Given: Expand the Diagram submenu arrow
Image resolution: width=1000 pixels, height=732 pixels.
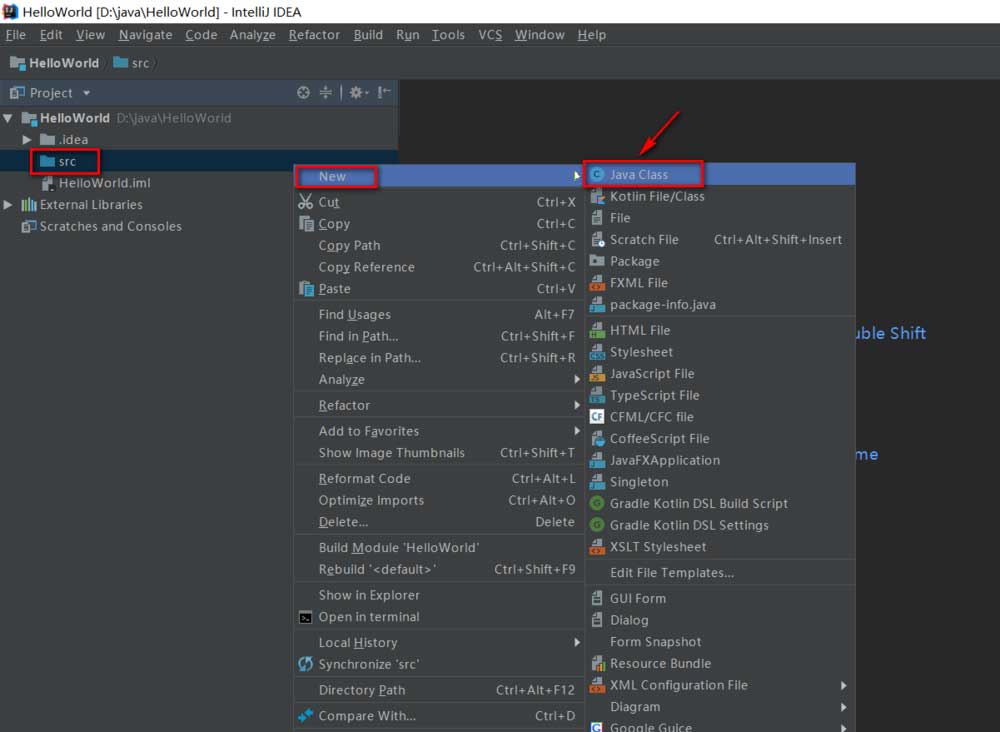Looking at the screenshot, I should (x=844, y=707).
